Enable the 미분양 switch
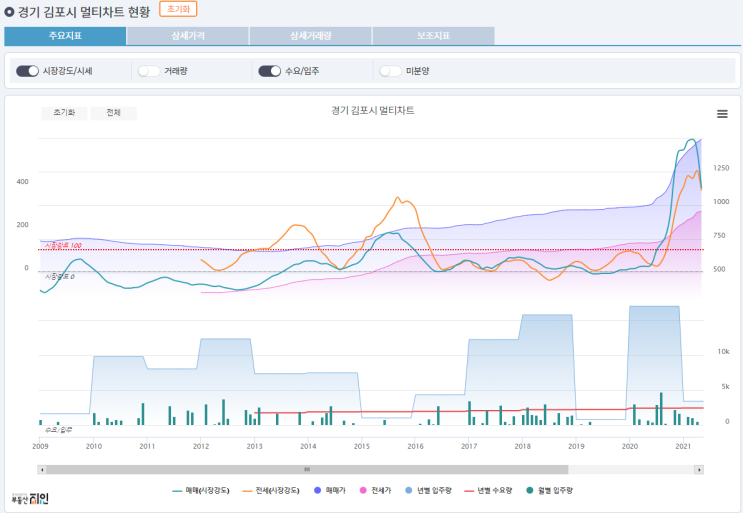This screenshot has width=743, height=513. pos(390,71)
